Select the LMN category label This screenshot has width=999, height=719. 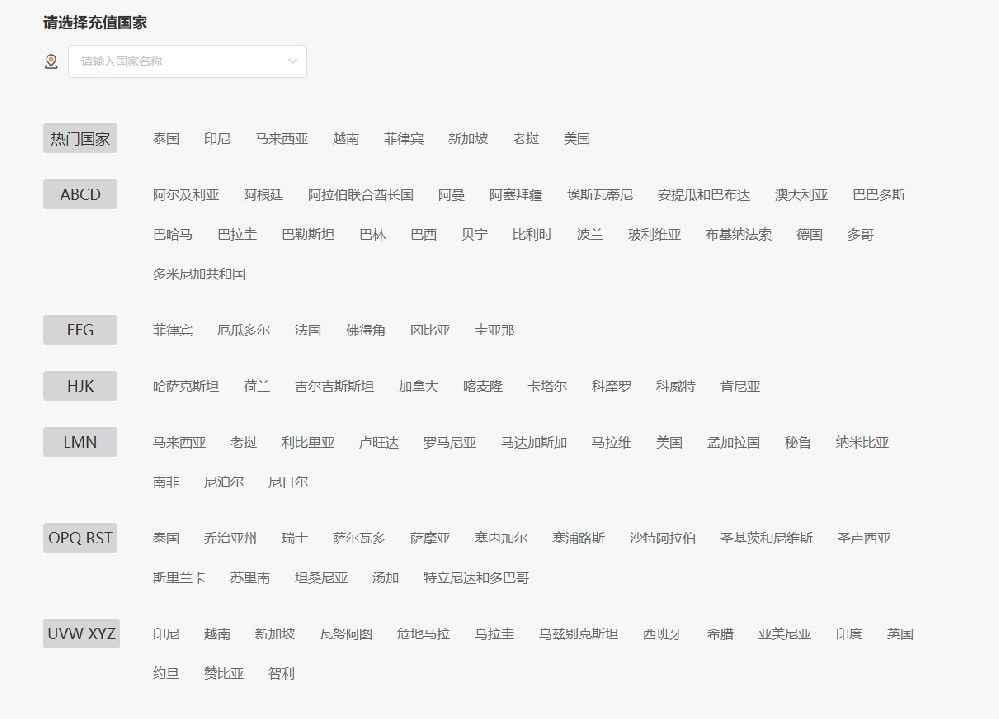coord(80,442)
